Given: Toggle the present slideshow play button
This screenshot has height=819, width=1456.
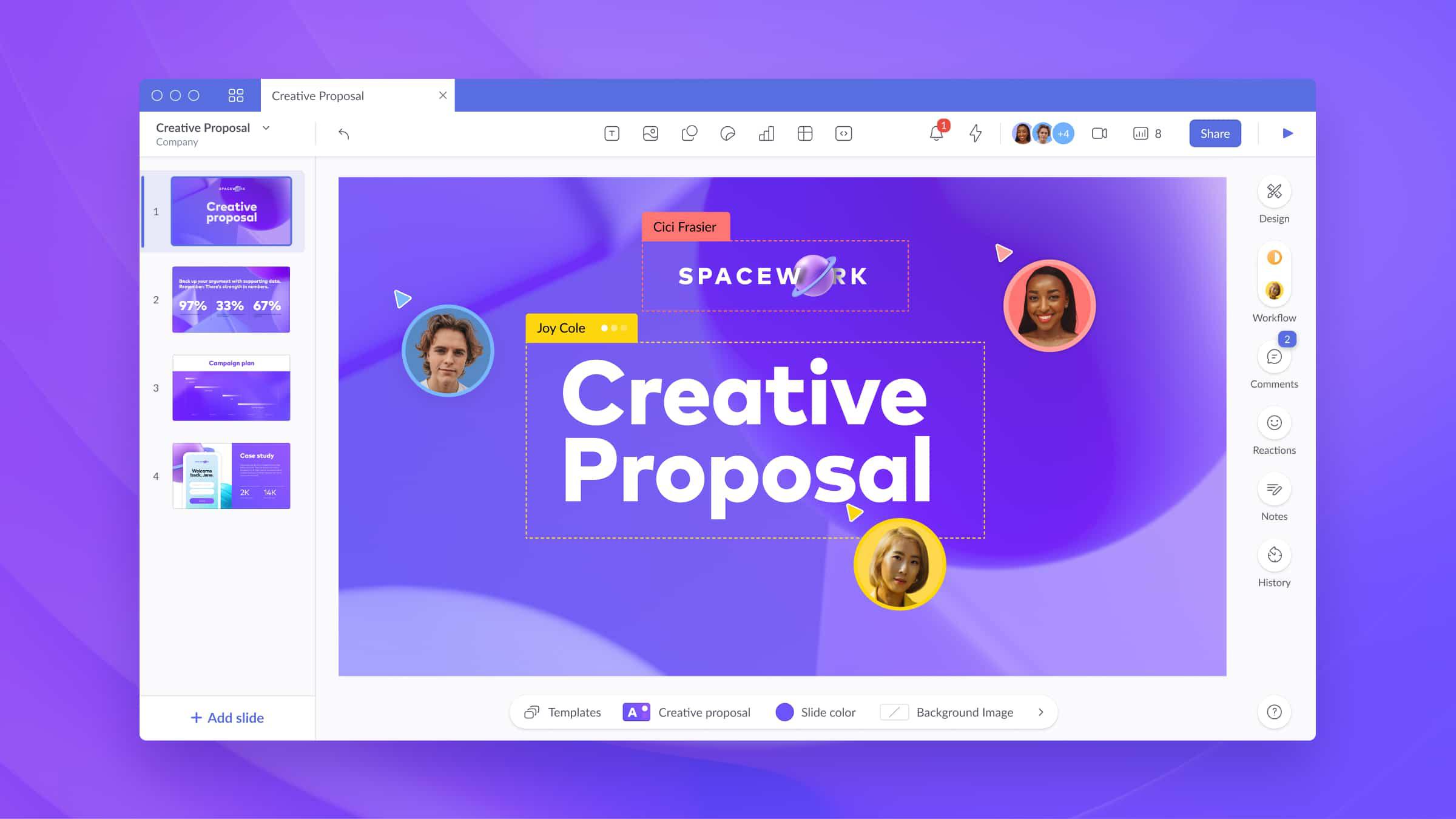Looking at the screenshot, I should tap(1288, 133).
